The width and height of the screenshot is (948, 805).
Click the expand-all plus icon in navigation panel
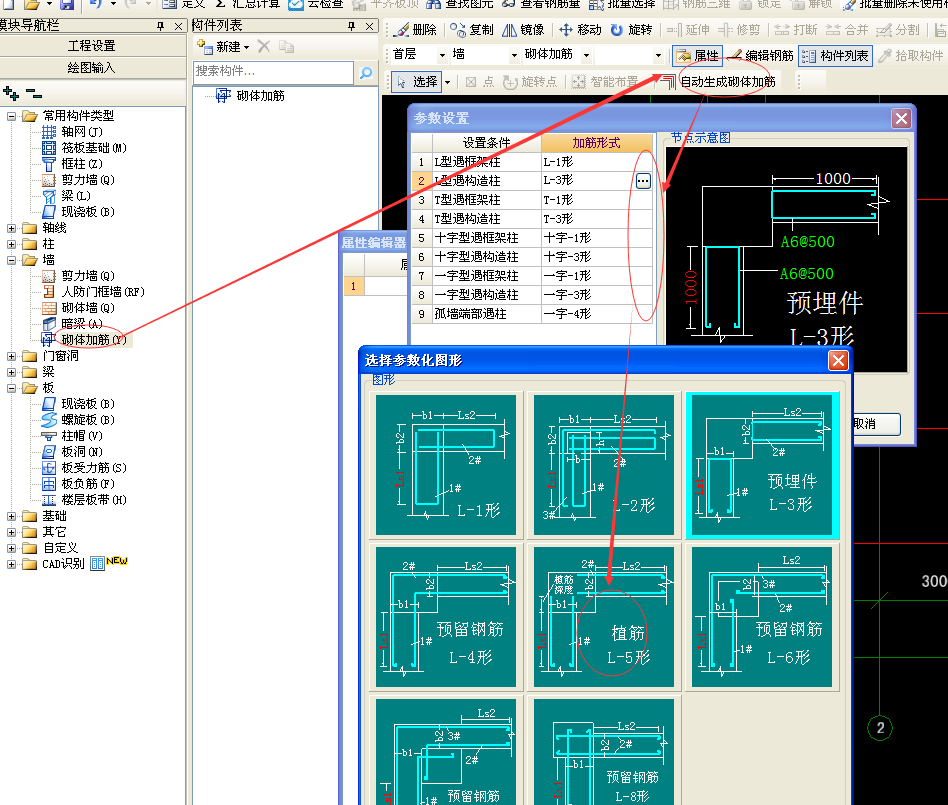(x=10, y=93)
